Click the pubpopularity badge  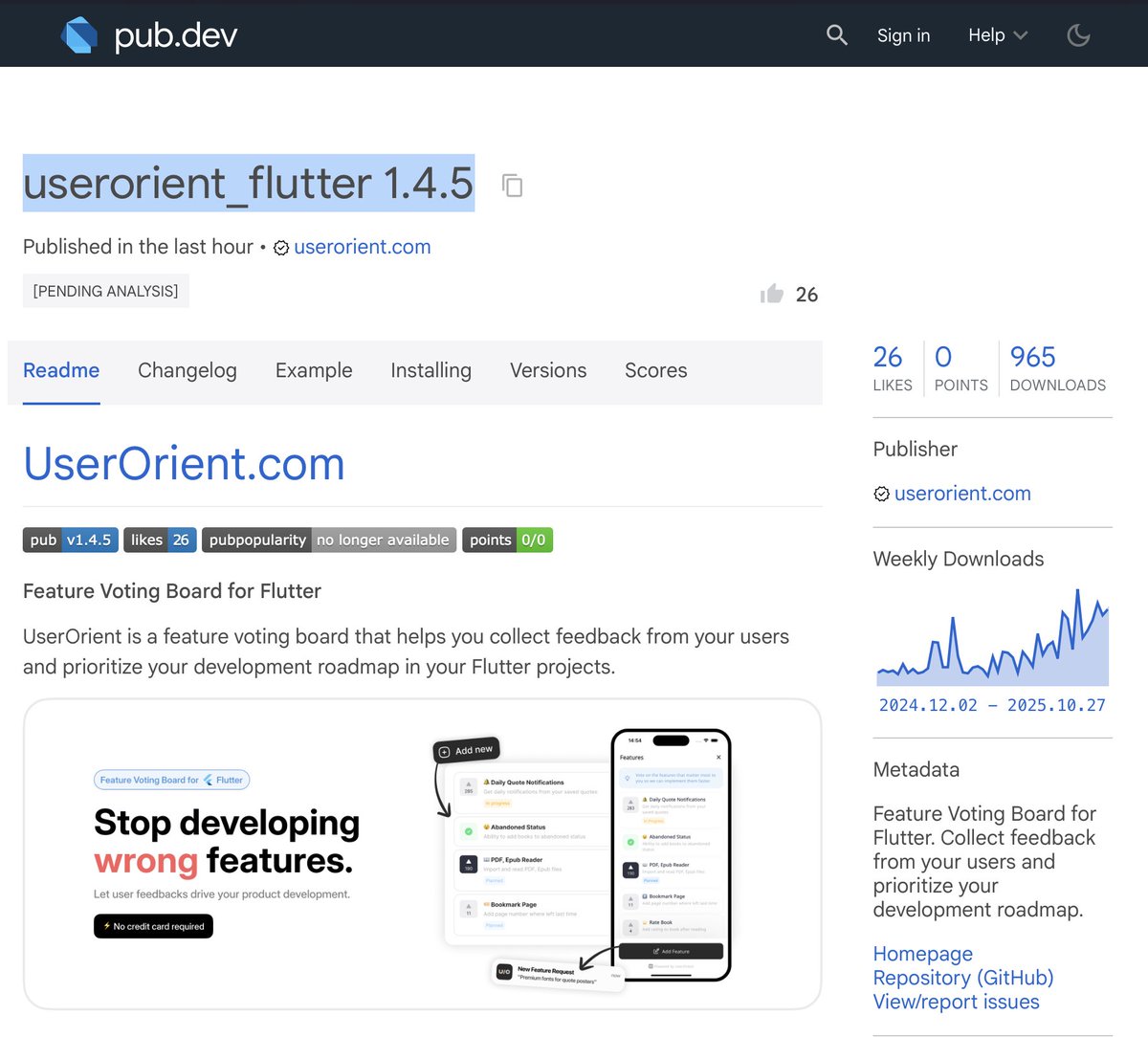click(328, 540)
